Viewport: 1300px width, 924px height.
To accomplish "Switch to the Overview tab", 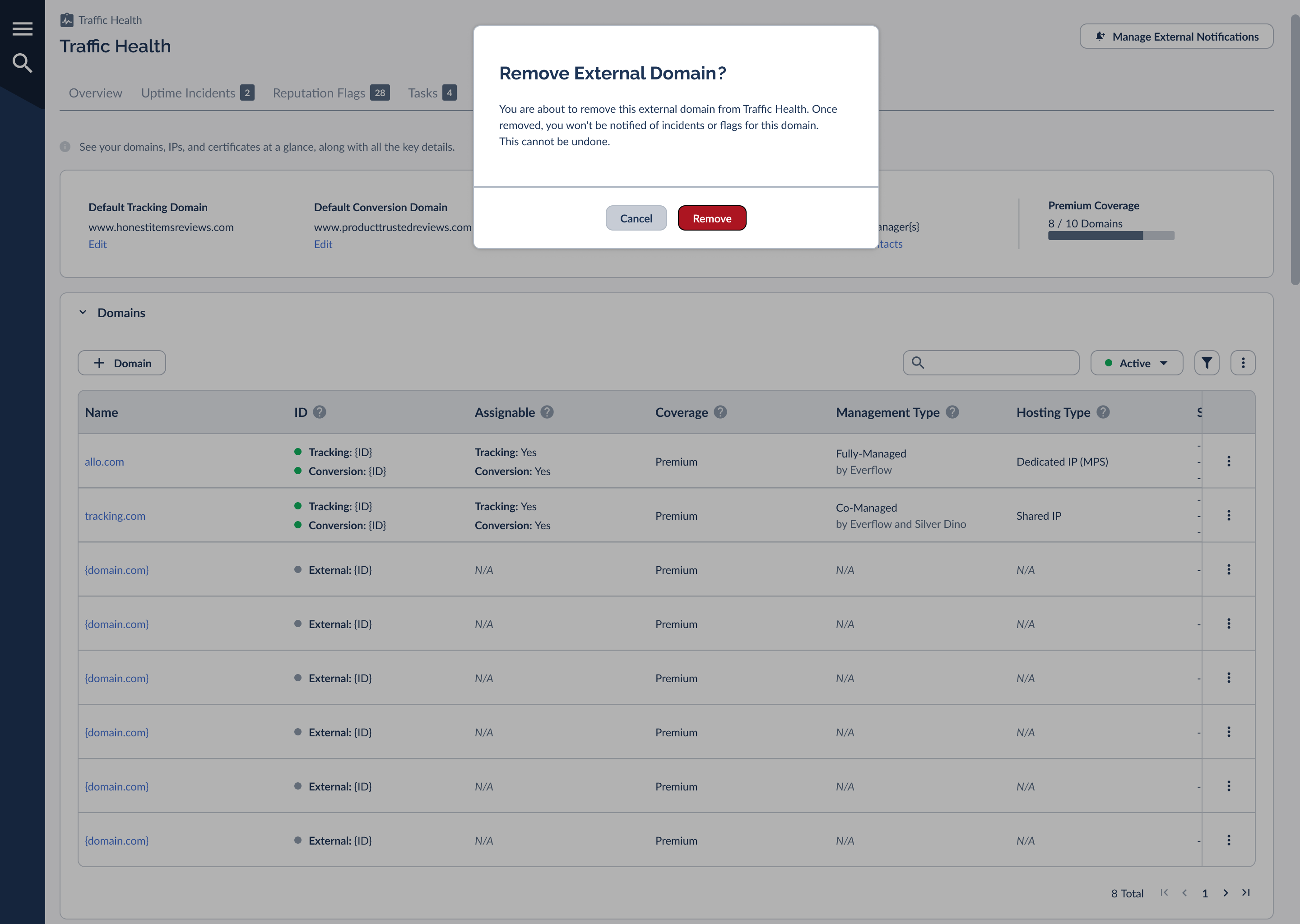I will [x=95, y=93].
